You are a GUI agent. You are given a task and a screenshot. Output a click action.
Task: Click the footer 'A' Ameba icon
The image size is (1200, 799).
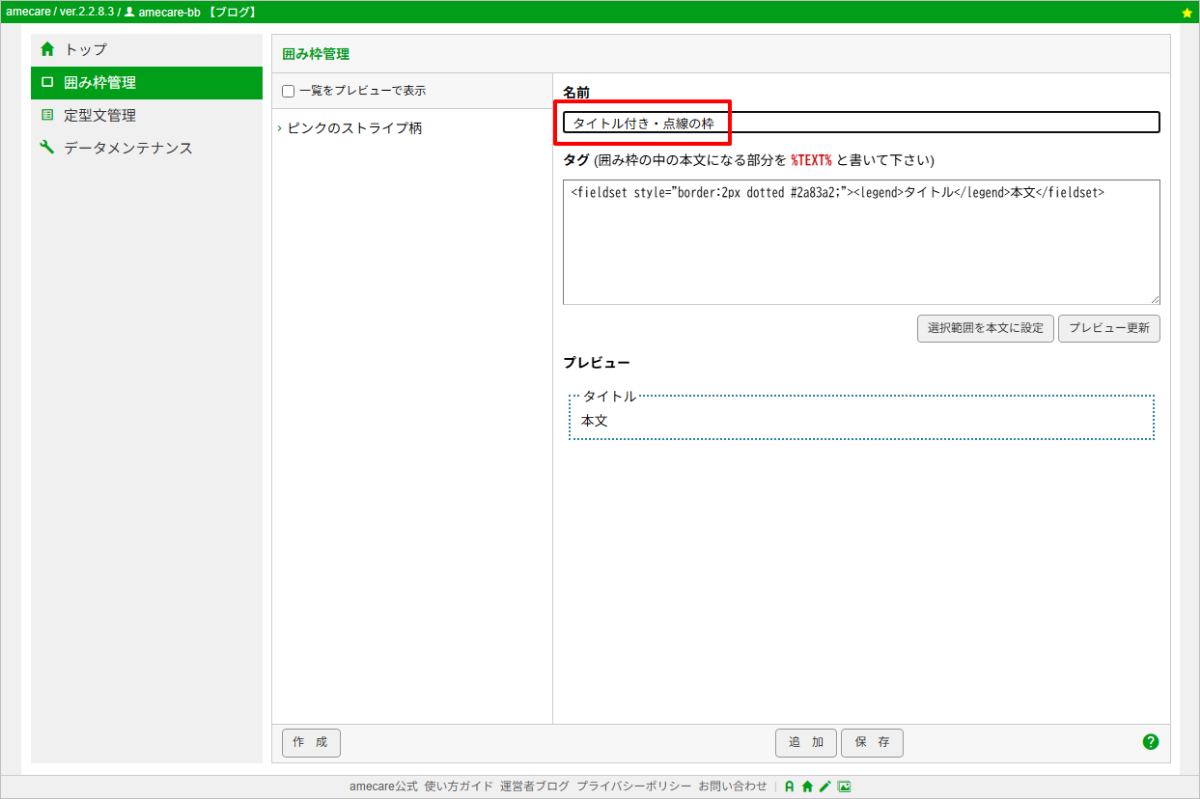(789, 787)
